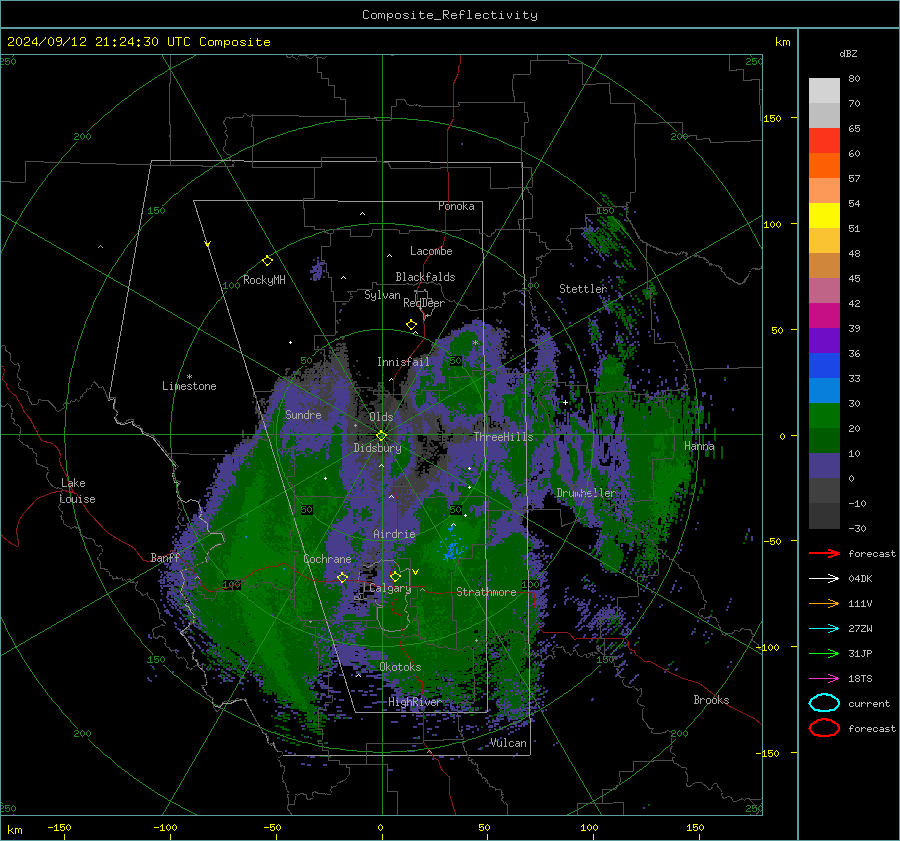Click the Limestone label
This screenshot has height=841, width=900.
pyautogui.click(x=189, y=386)
